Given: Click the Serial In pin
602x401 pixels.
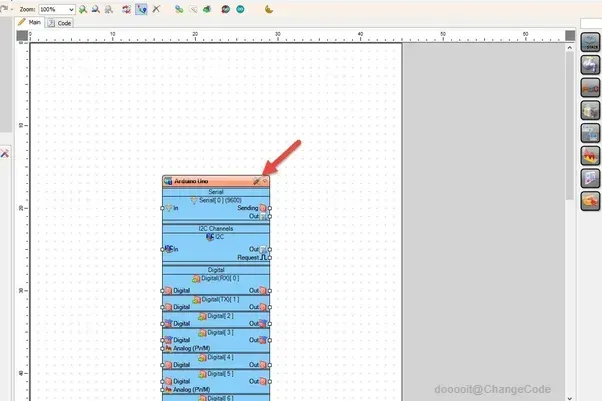Looking at the screenshot, I should coord(162,208).
